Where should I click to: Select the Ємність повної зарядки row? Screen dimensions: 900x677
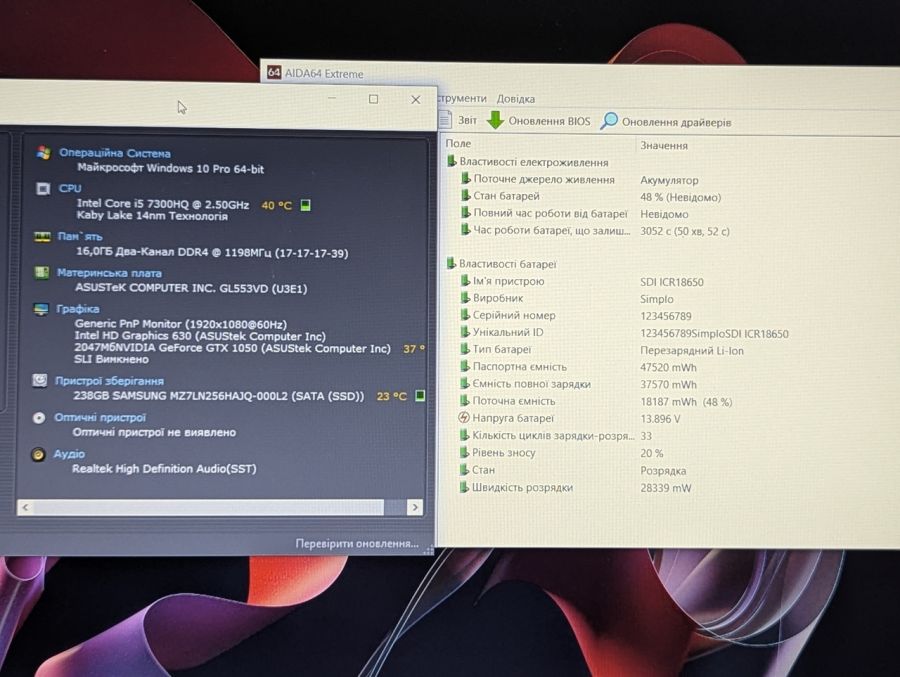579,384
